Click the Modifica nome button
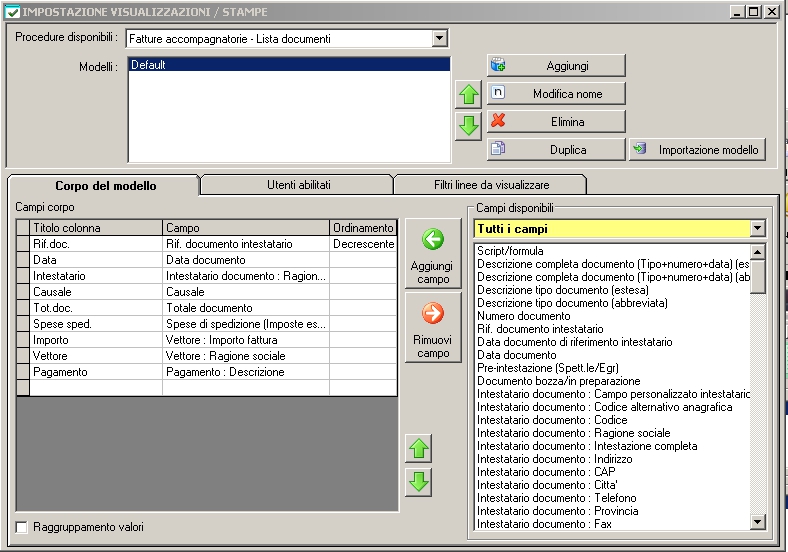The image size is (788, 552). (x=556, y=94)
